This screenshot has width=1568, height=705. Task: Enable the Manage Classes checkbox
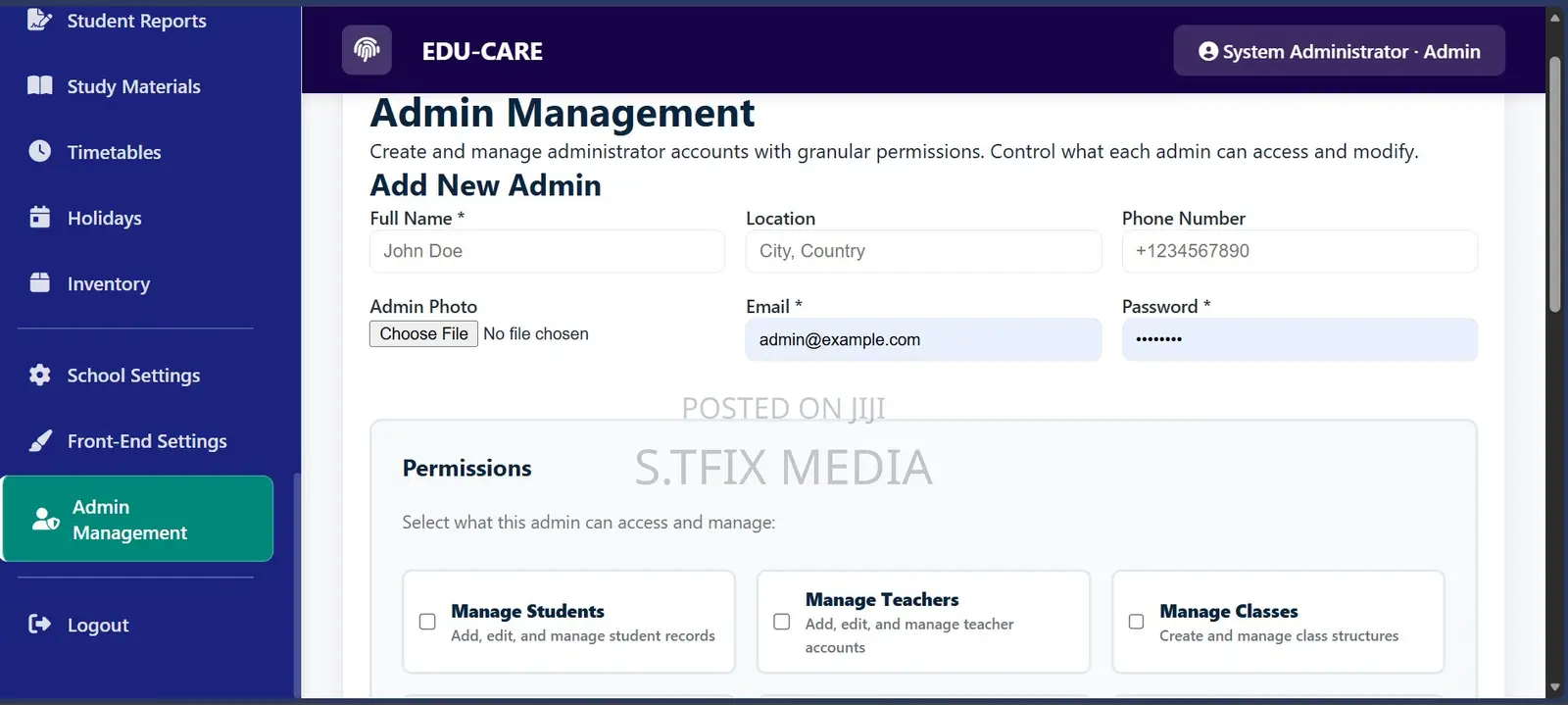pos(1136,622)
